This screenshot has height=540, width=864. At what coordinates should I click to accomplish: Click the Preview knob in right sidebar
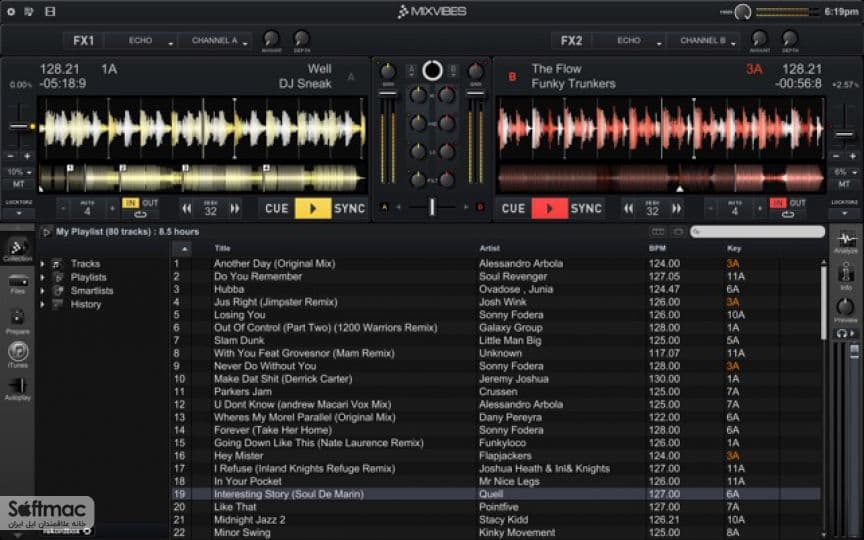click(x=845, y=307)
